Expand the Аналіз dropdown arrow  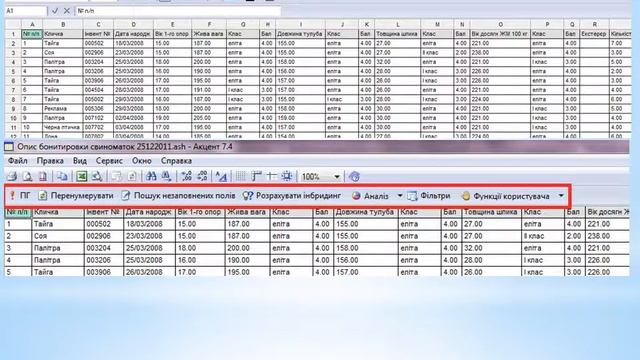[x=400, y=196]
